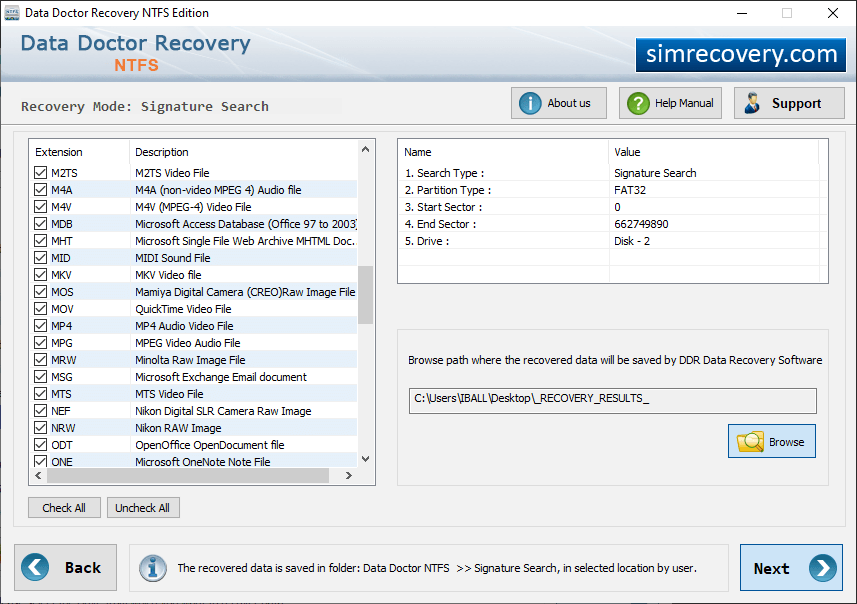
Task: Click the Description column header
Action: pos(244,152)
